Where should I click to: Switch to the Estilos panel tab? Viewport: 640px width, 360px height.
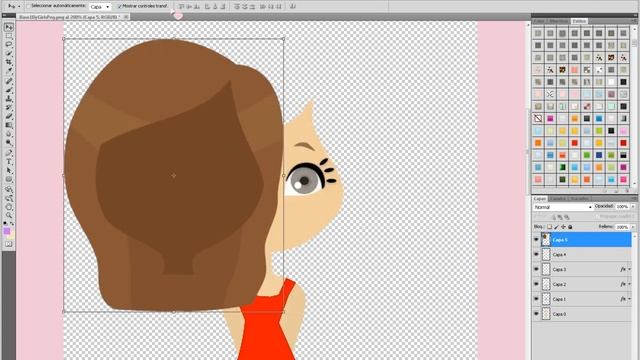point(579,21)
